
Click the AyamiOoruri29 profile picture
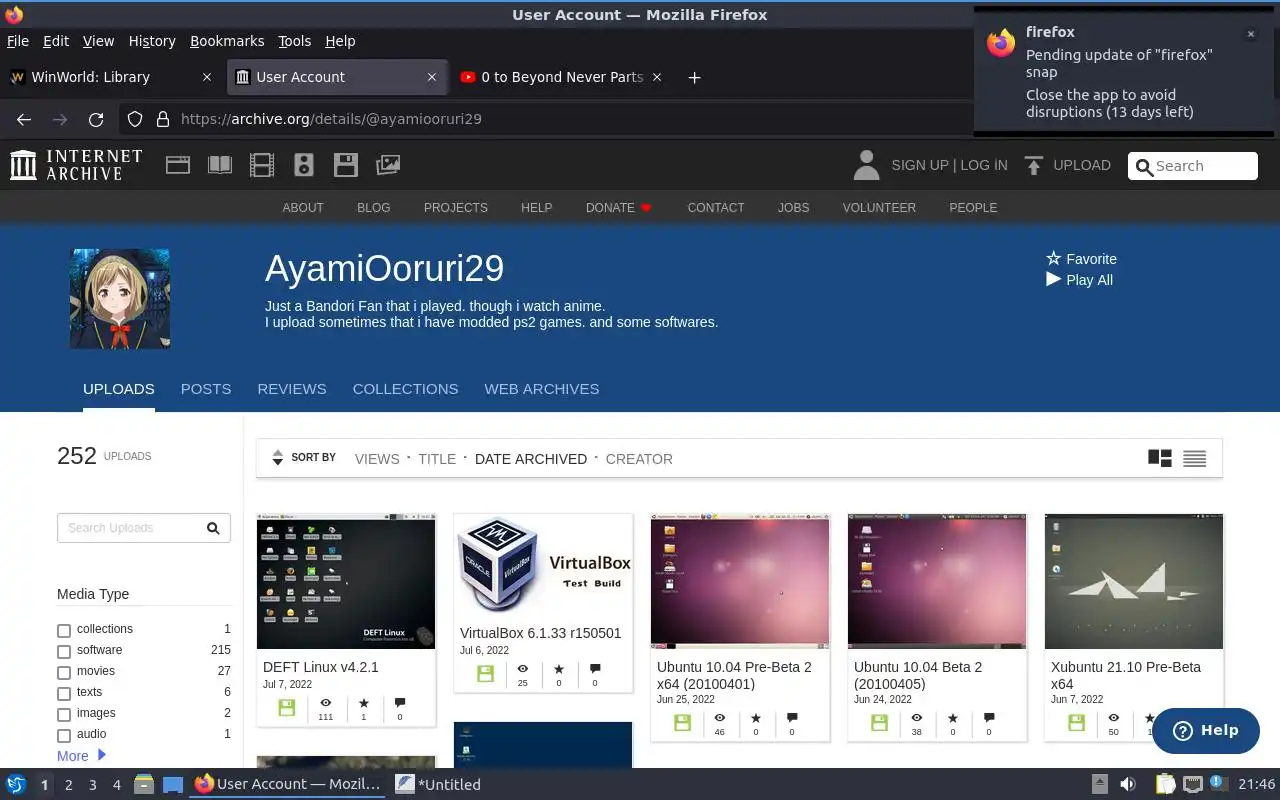(x=120, y=299)
